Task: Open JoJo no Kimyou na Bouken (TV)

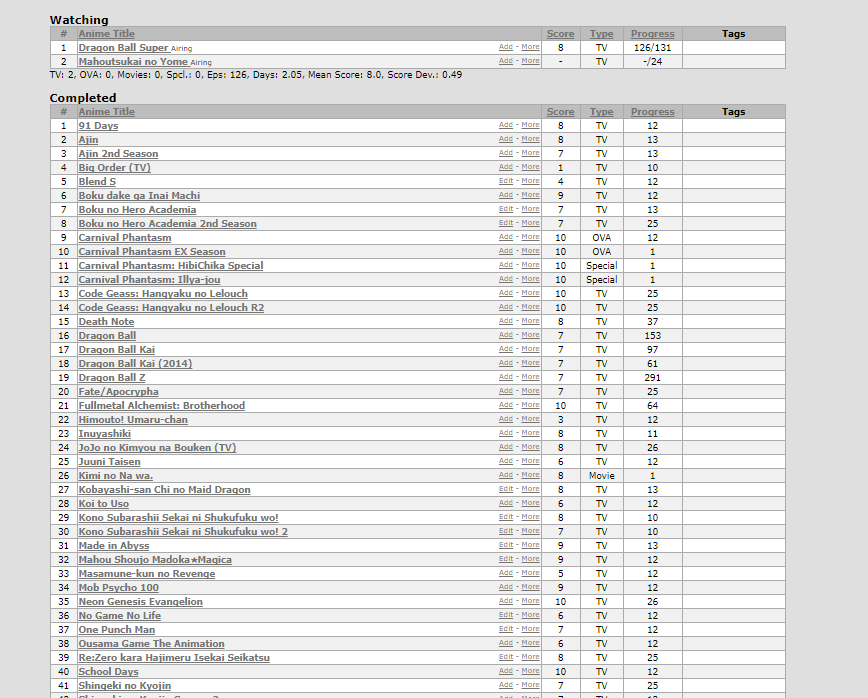Action: tap(157, 447)
